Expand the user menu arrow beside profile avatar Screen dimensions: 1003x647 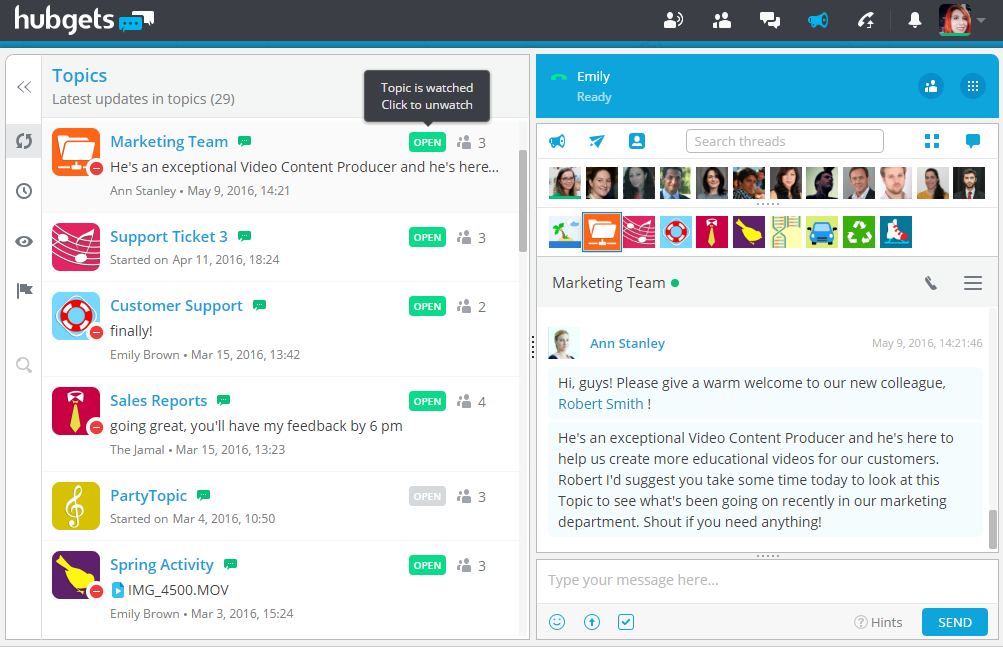981,20
